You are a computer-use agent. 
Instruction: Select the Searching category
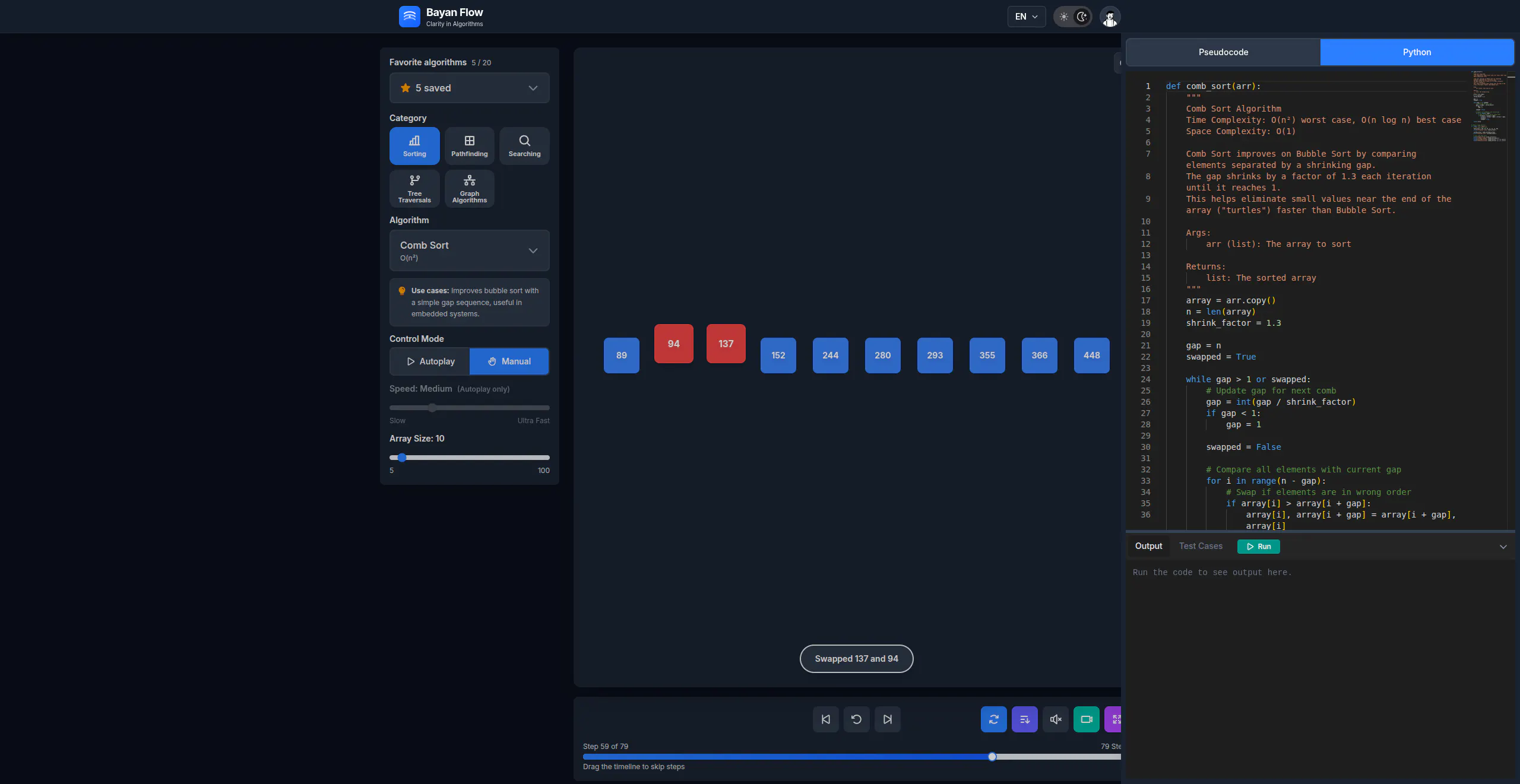pos(524,146)
